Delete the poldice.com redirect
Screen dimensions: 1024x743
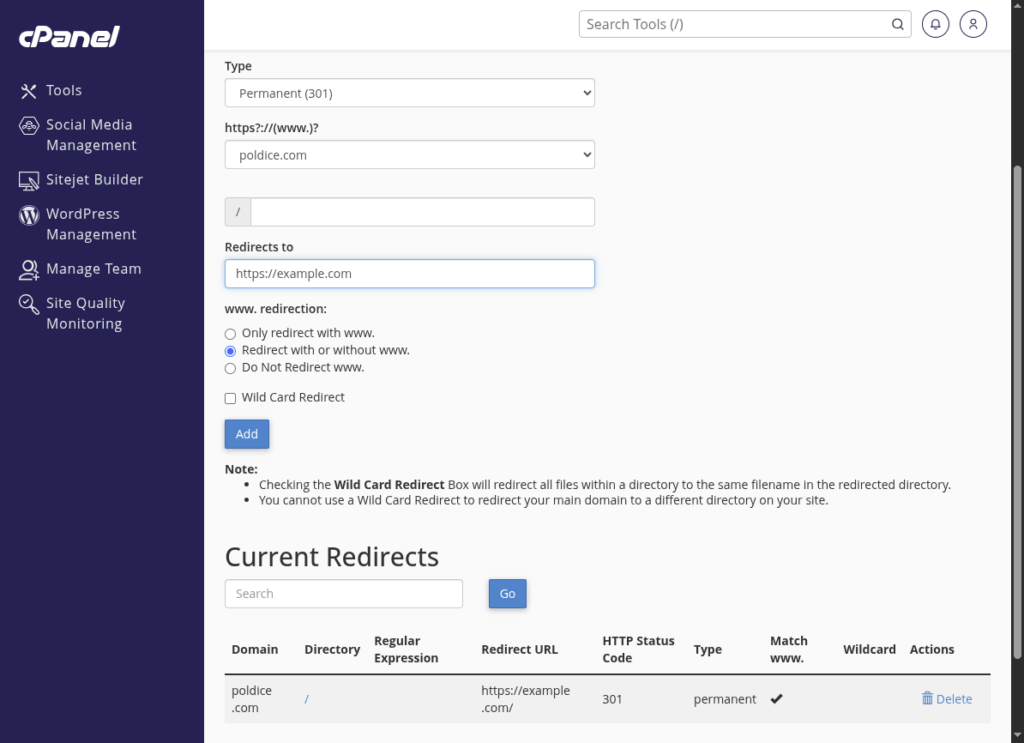pyautogui.click(x=946, y=699)
